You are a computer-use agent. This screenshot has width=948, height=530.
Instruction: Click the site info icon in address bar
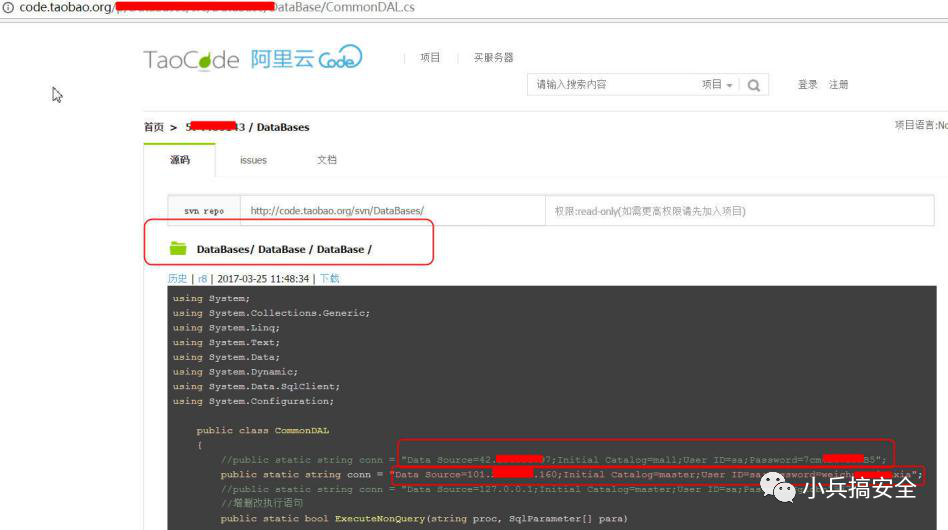8,8
